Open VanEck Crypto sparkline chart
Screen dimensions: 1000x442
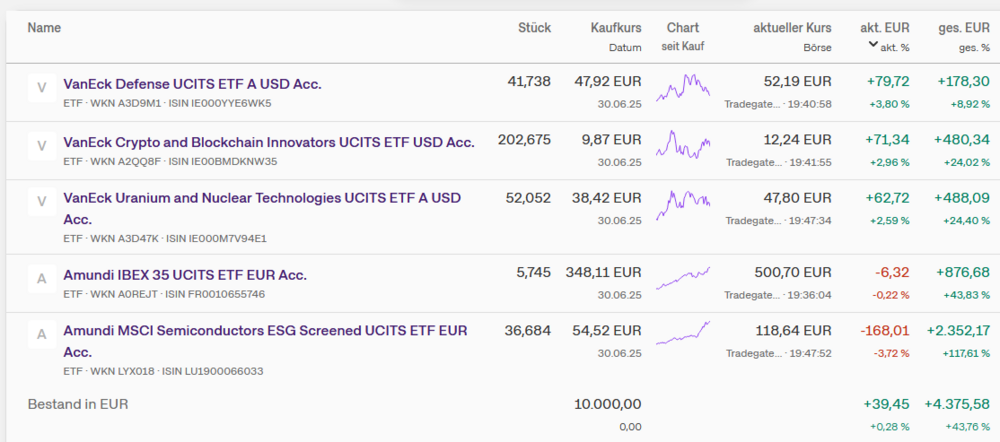coord(683,145)
